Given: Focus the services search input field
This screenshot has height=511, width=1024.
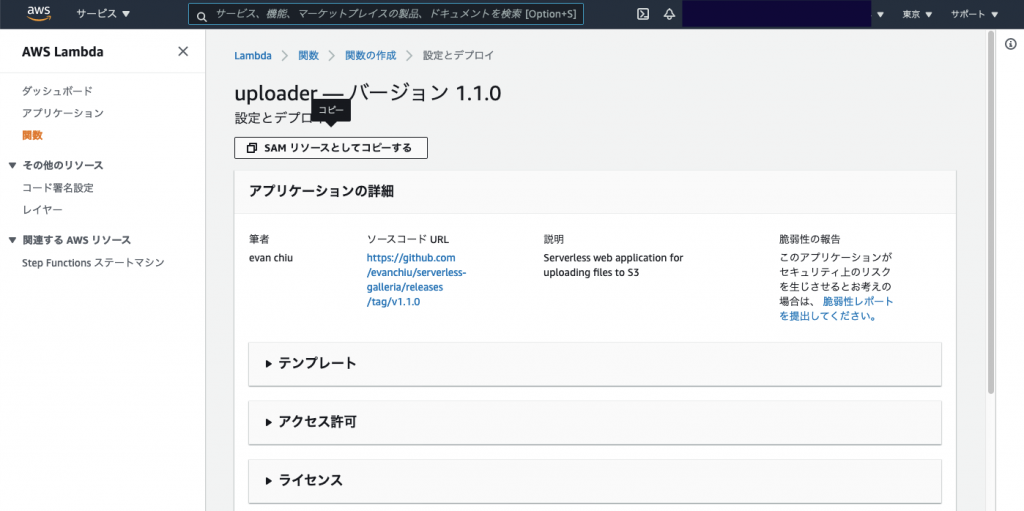Looking at the screenshot, I should (386, 14).
